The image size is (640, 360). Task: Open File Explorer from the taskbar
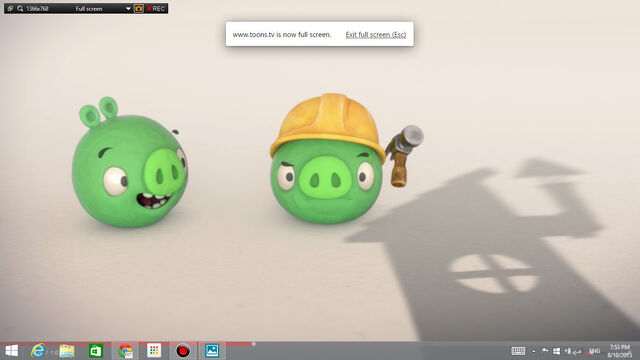pos(67,351)
